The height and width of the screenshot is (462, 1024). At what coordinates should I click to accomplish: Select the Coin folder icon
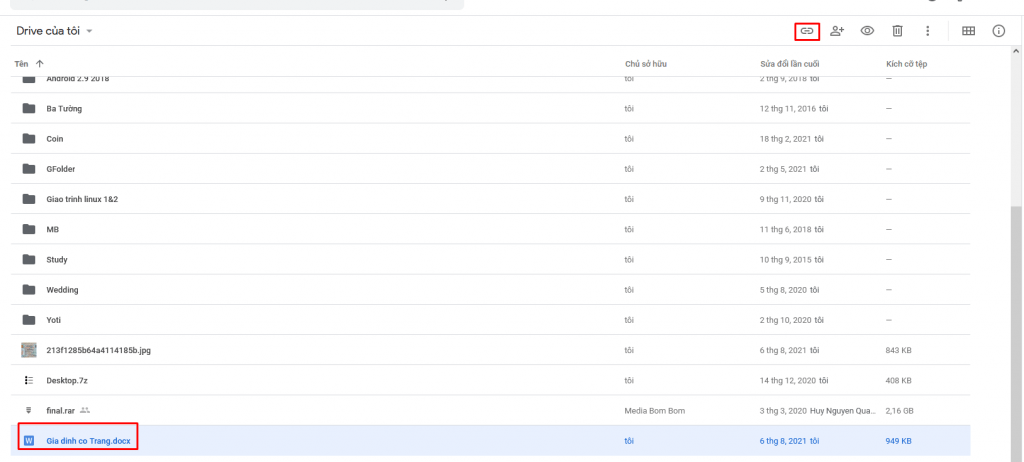pyautogui.click(x=29, y=139)
